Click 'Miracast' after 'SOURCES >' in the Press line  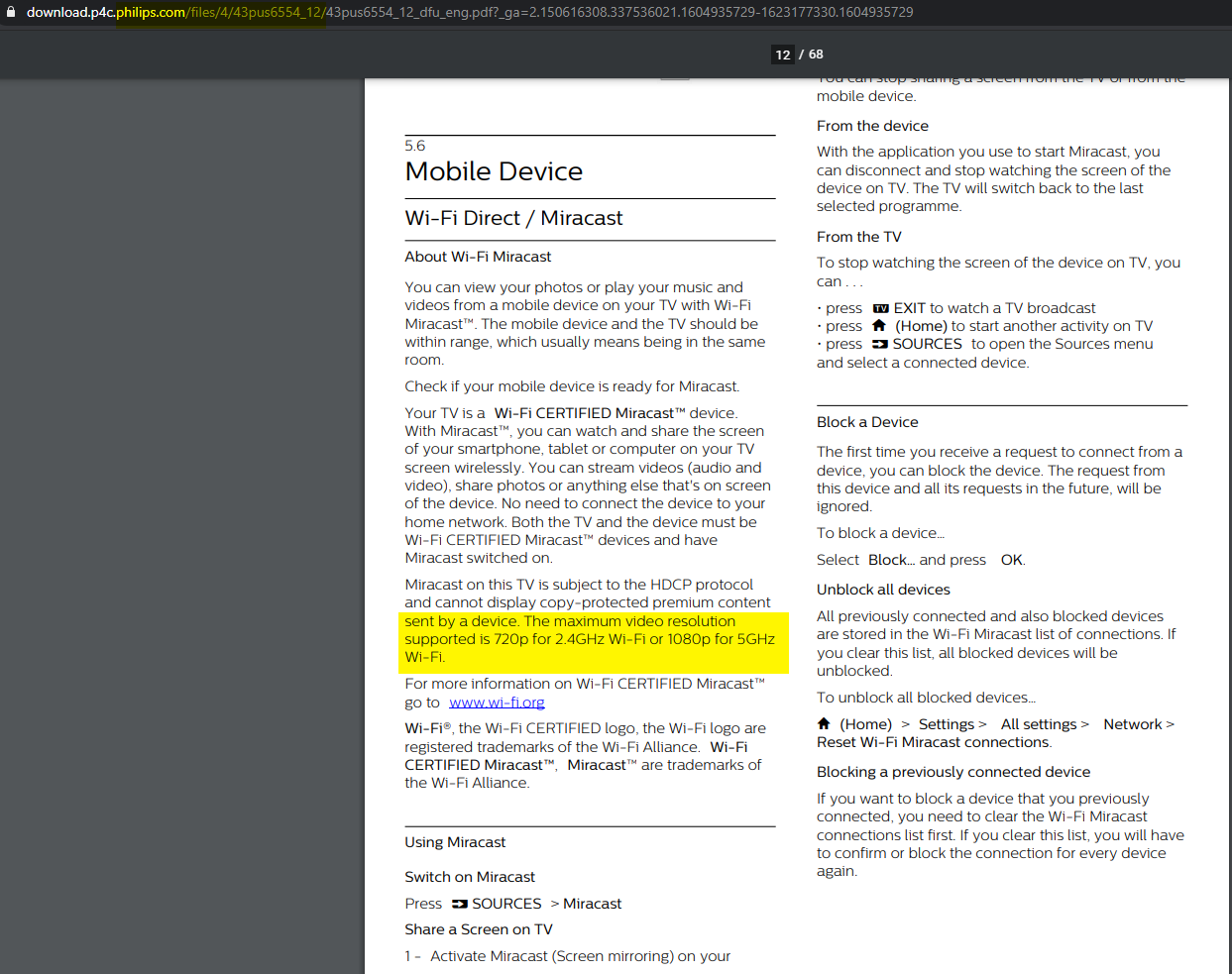coord(593,904)
